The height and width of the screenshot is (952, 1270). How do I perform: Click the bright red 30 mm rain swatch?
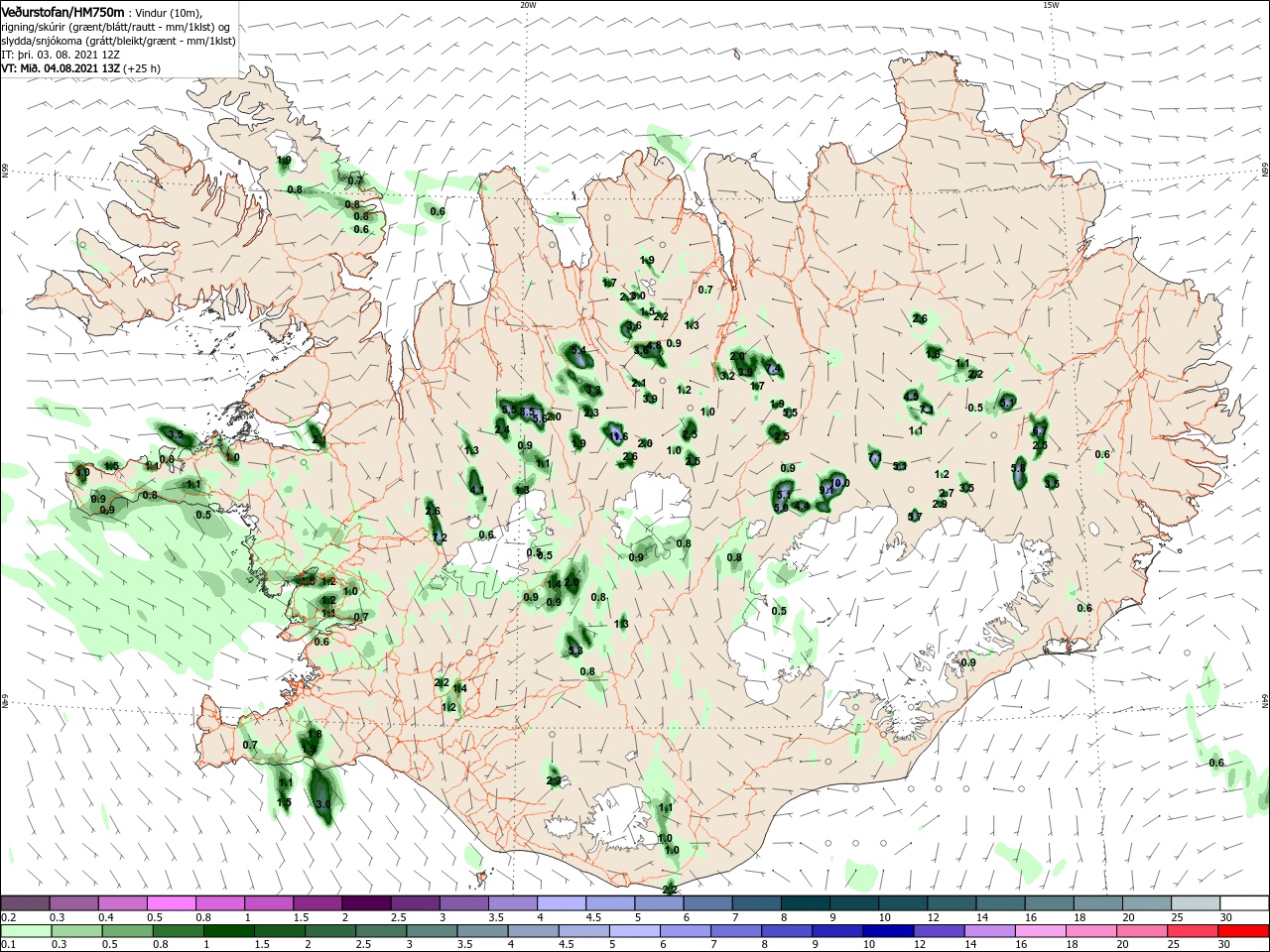click(1244, 930)
